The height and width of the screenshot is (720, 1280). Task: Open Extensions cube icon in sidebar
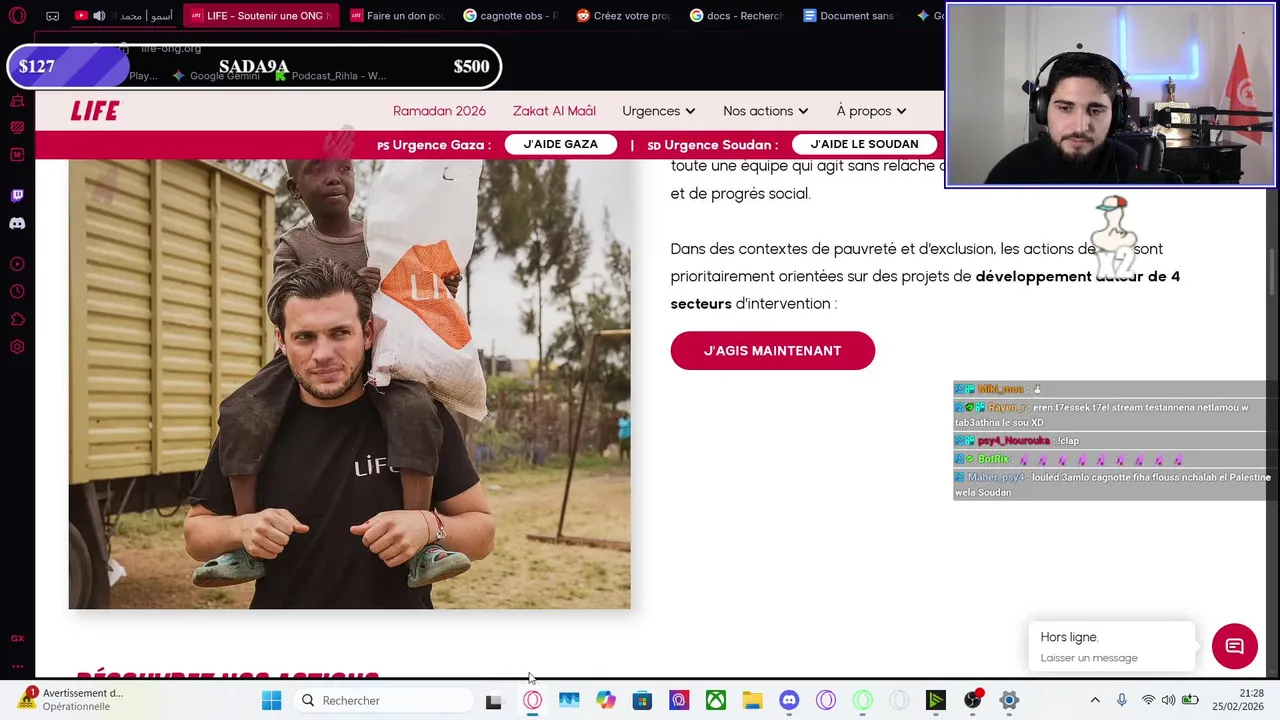(x=17, y=320)
